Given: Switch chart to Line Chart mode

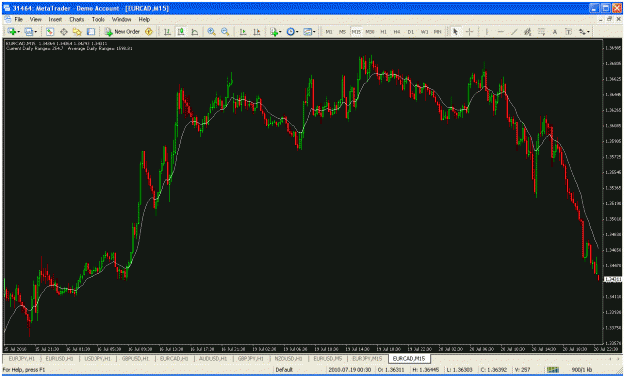Looking at the screenshot, I should (x=195, y=31).
